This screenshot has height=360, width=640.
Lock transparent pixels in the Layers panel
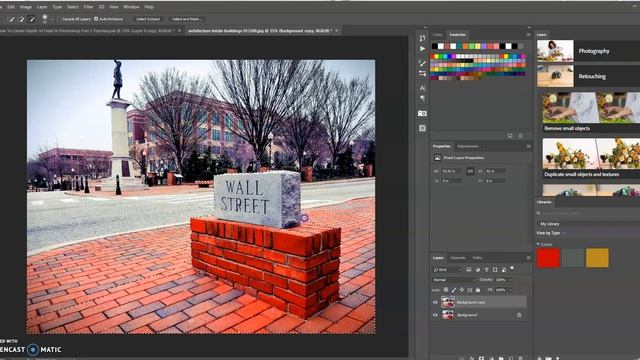tap(446, 290)
